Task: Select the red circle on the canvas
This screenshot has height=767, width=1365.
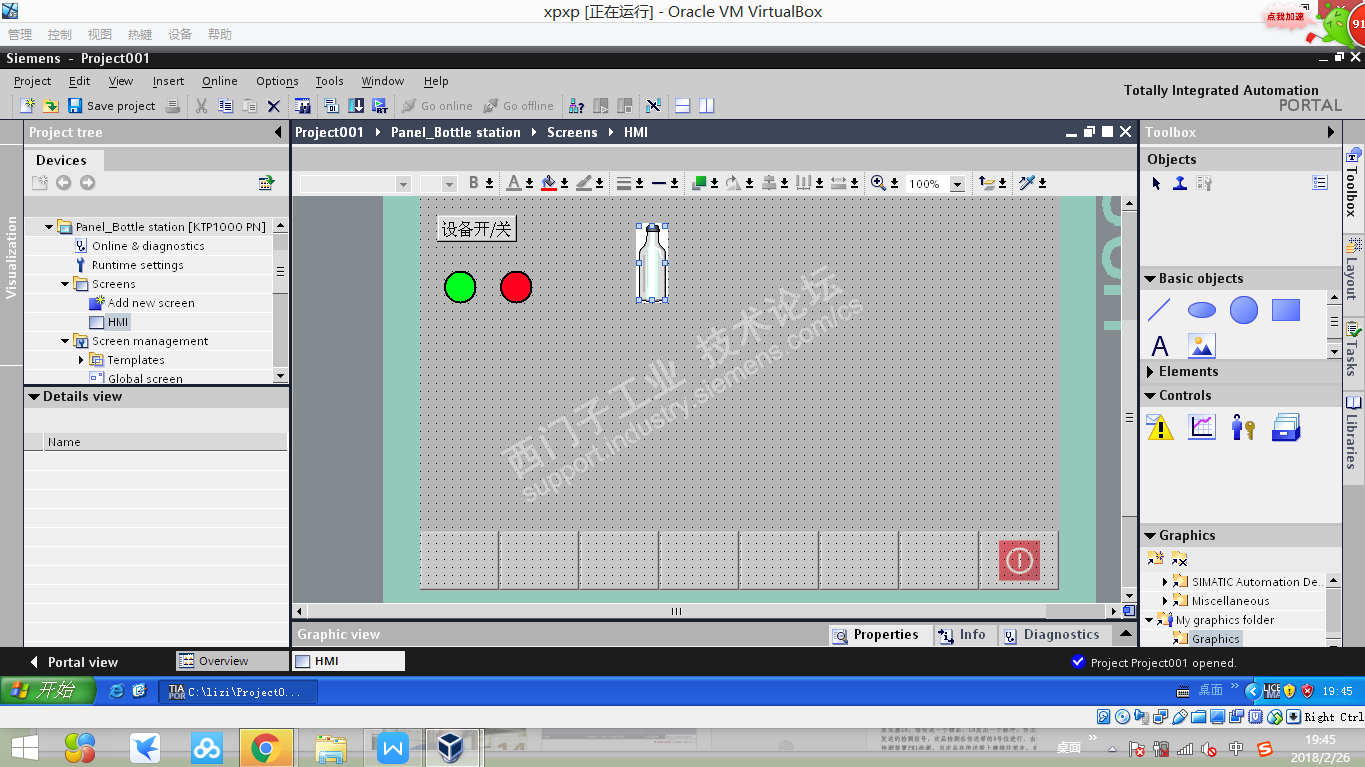Action: 516,287
